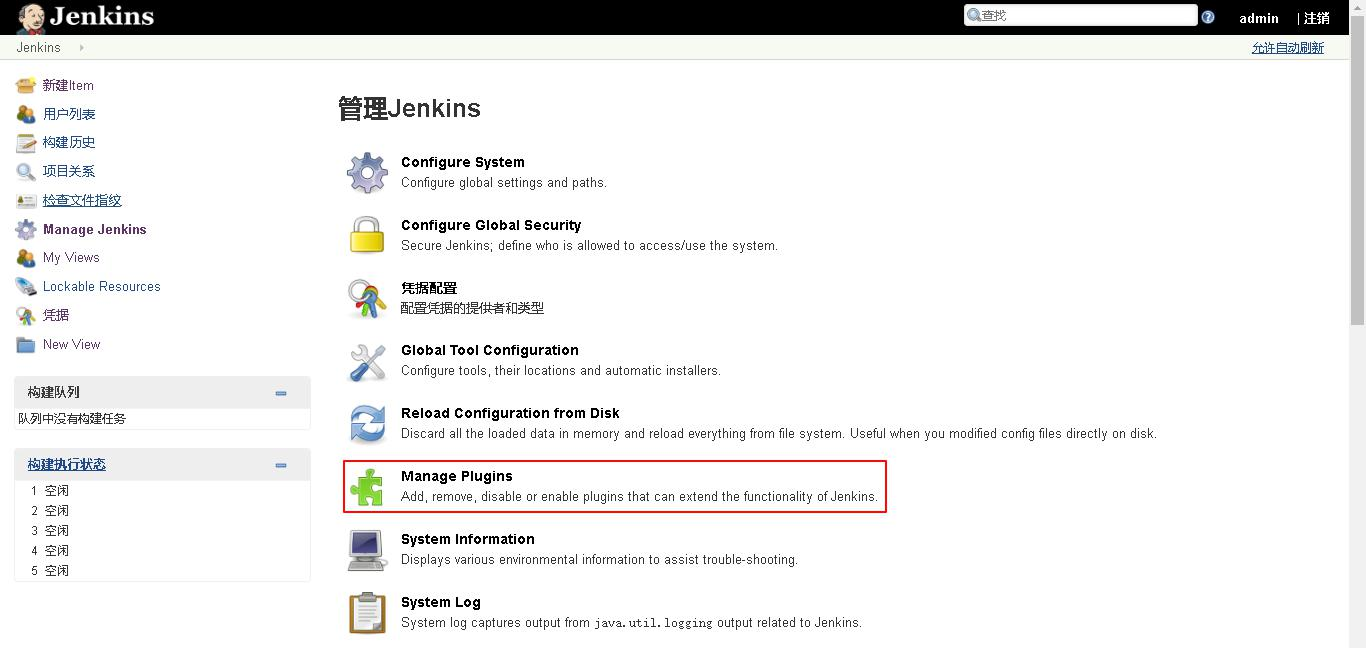Open the Global Tool Configuration link

pos(490,350)
